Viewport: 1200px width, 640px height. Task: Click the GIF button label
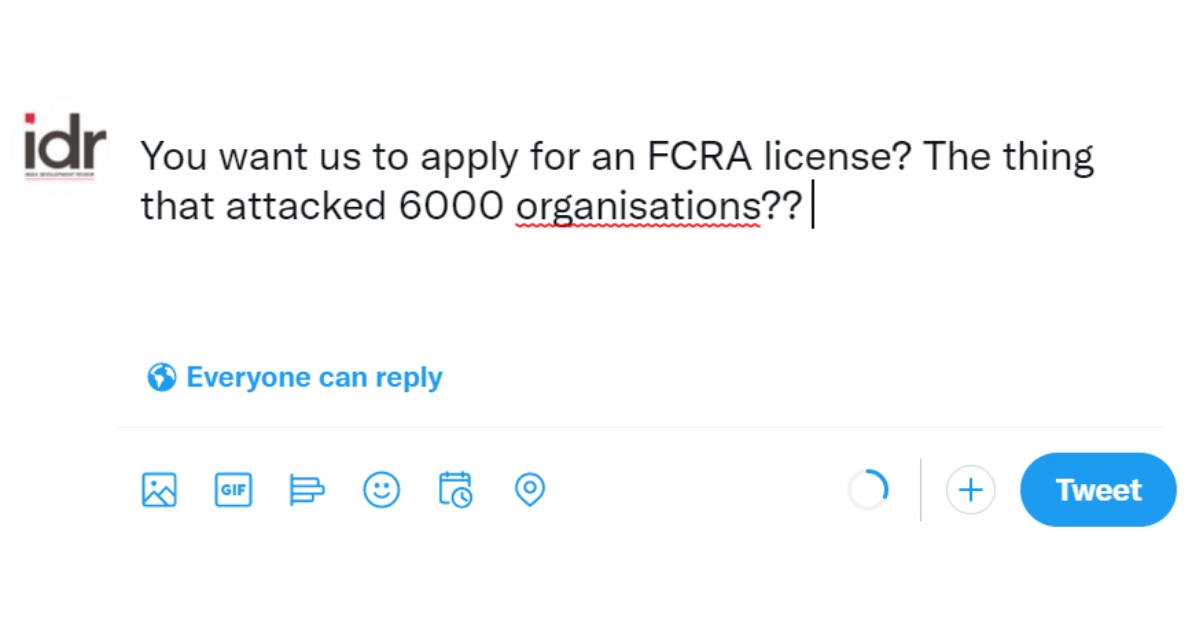[233, 490]
